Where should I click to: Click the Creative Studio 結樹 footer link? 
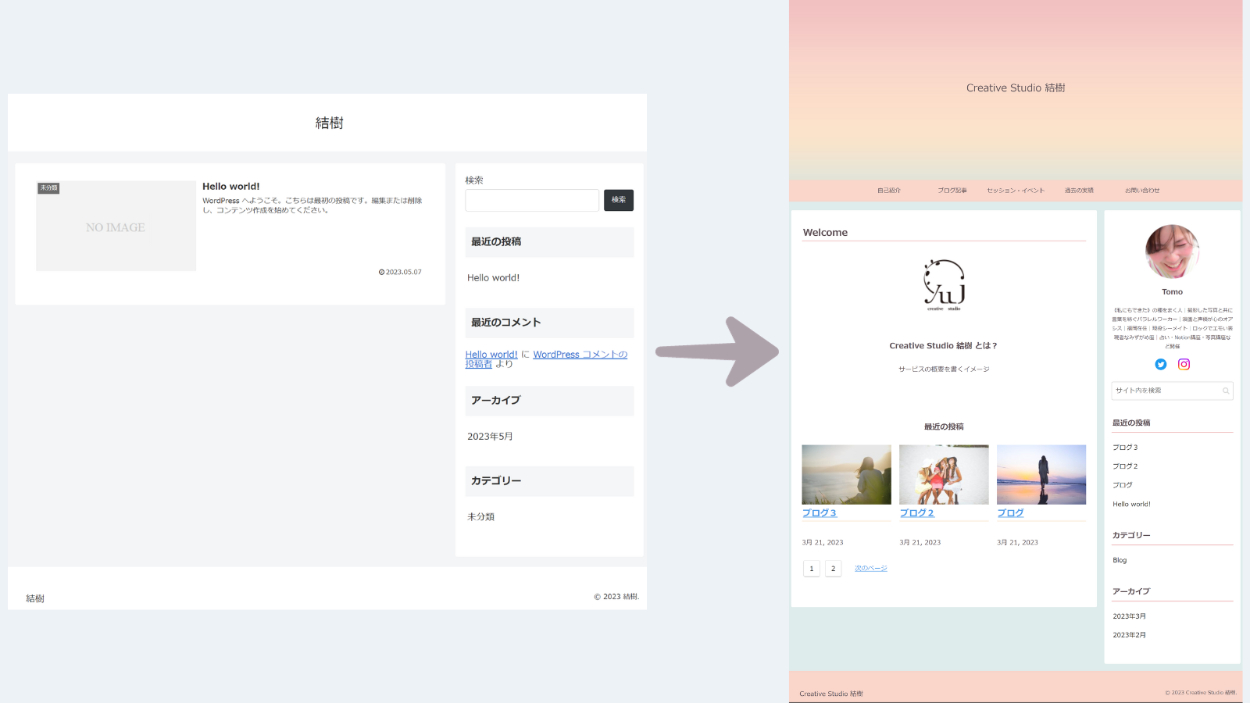pos(831,693)
